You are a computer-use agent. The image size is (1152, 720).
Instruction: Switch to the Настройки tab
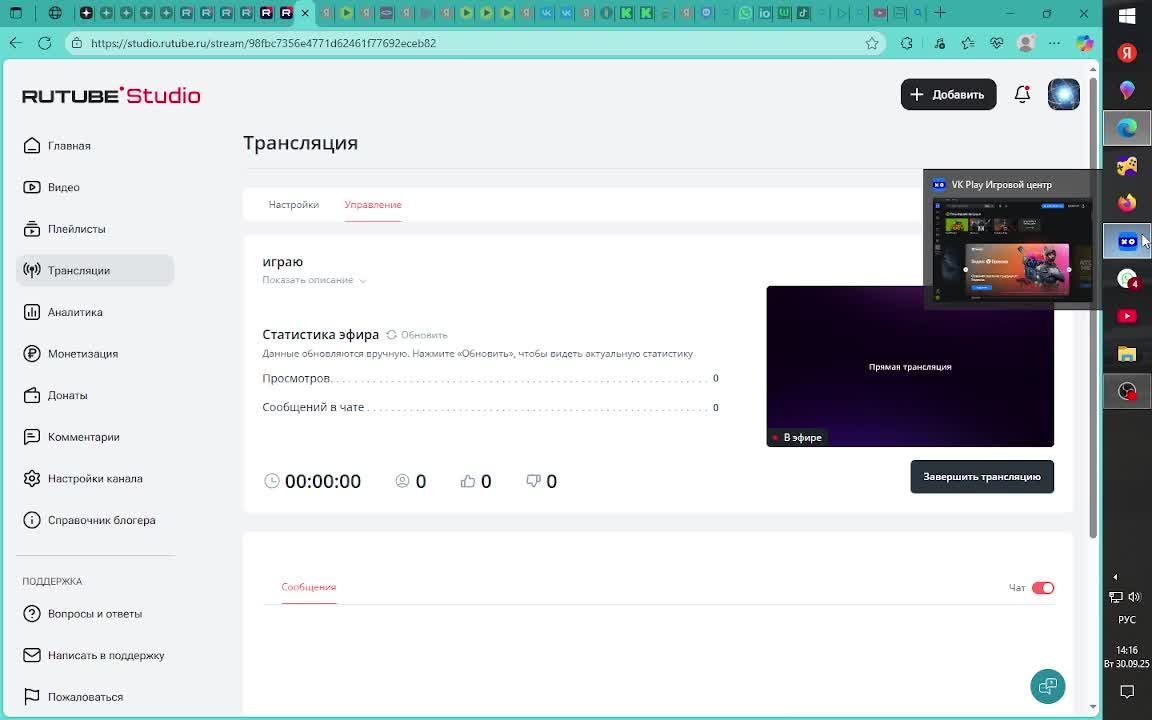pos(294,204)
